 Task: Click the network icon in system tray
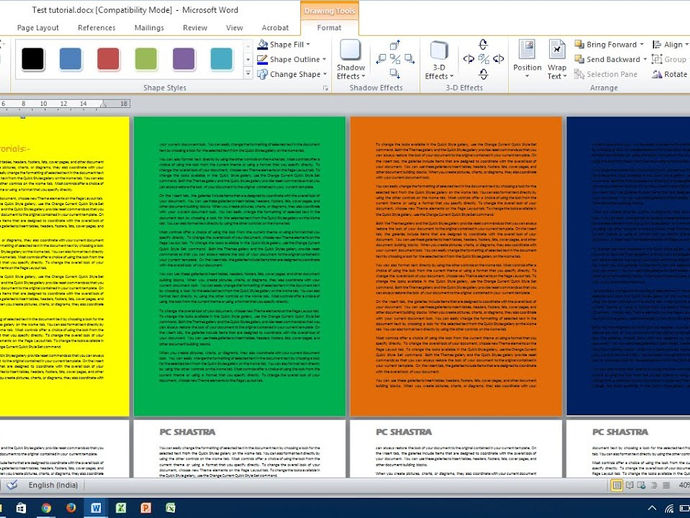click(669, 508)
